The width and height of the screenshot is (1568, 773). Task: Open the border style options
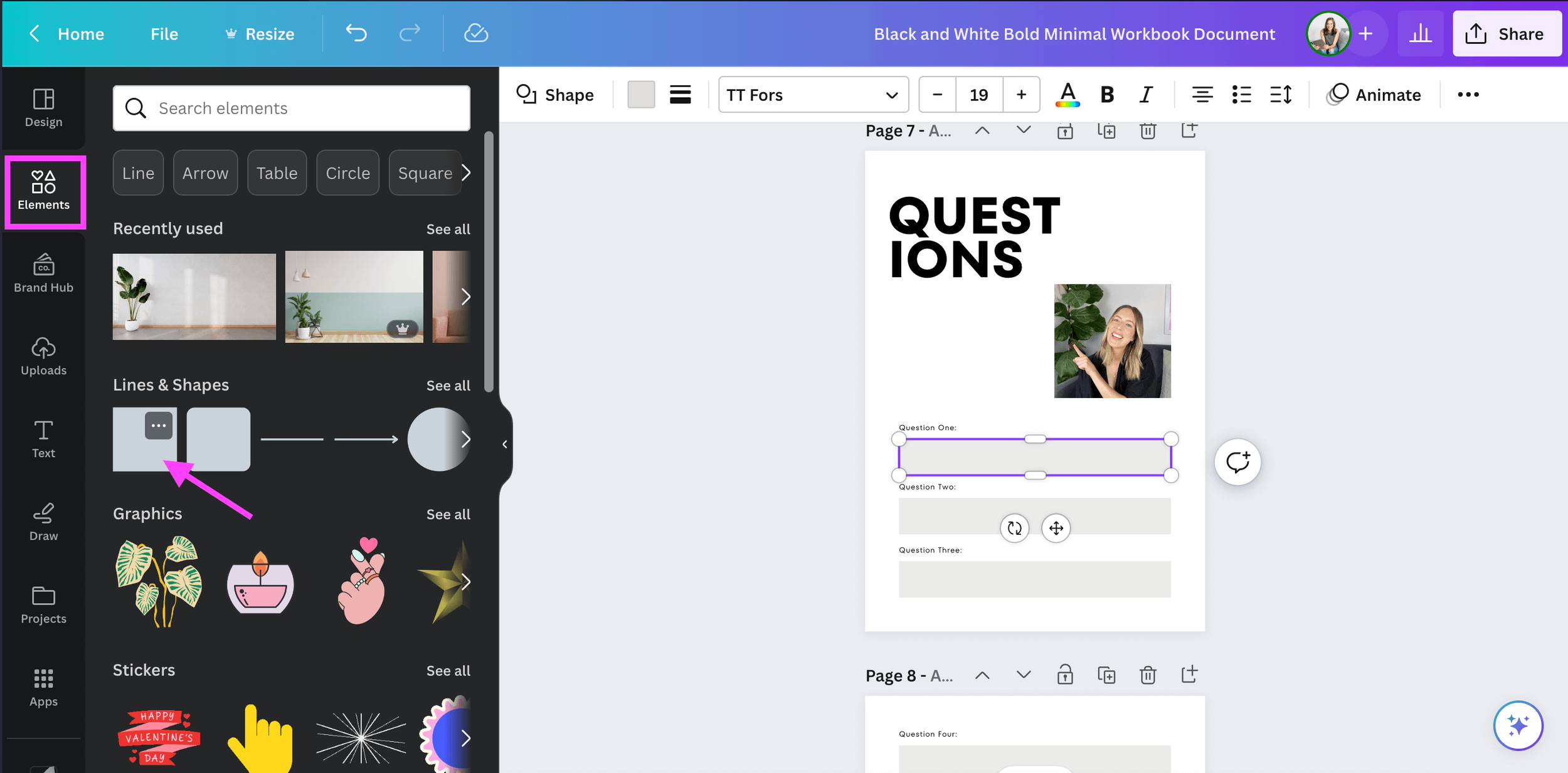(680, 95)
